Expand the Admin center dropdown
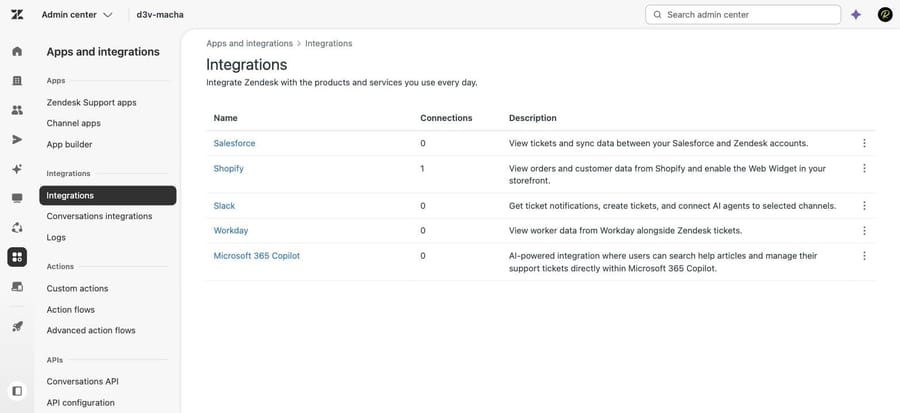This screenshot has width=900, height=413. (77, 15)
